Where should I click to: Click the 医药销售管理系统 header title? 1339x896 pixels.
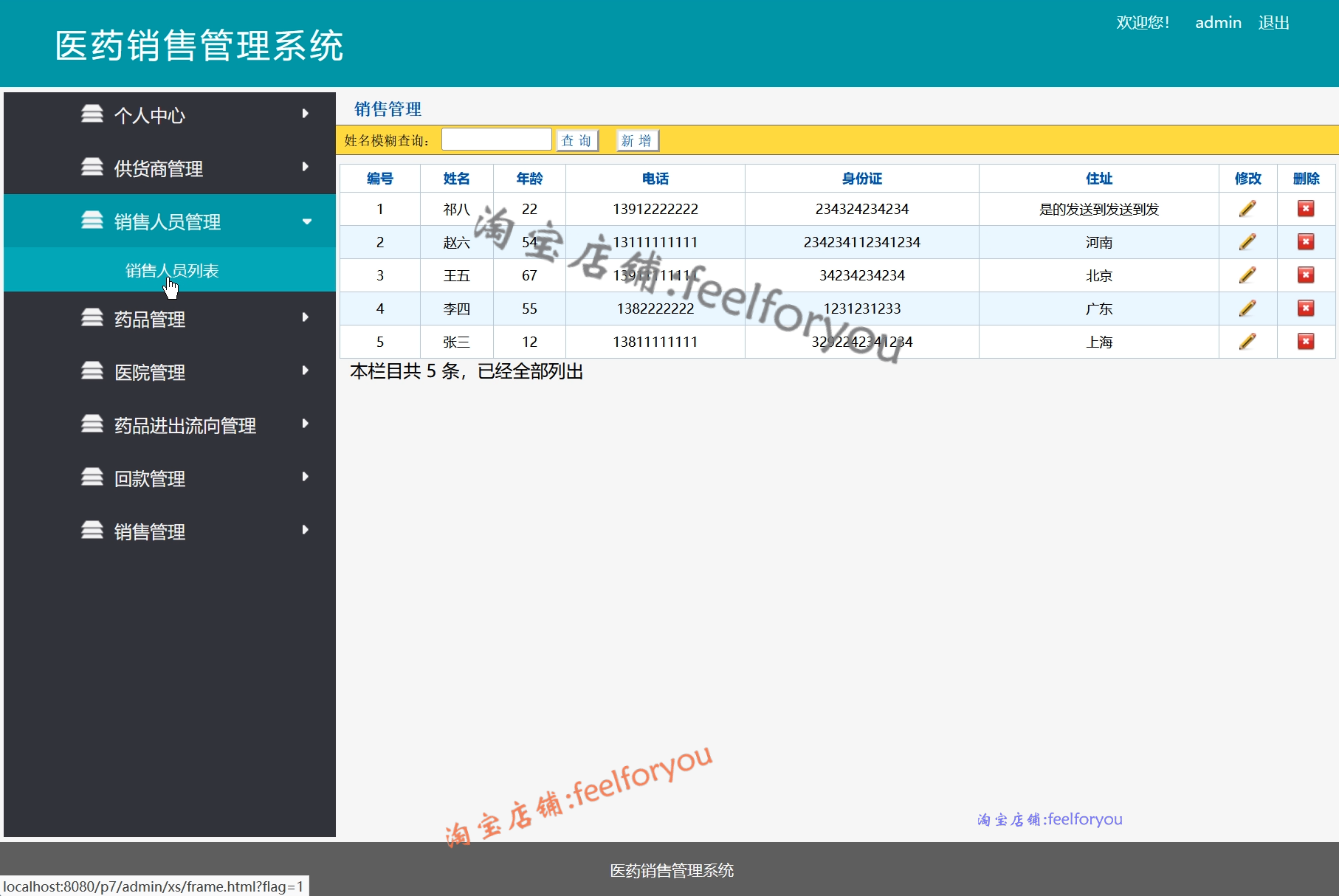[199, 46]
